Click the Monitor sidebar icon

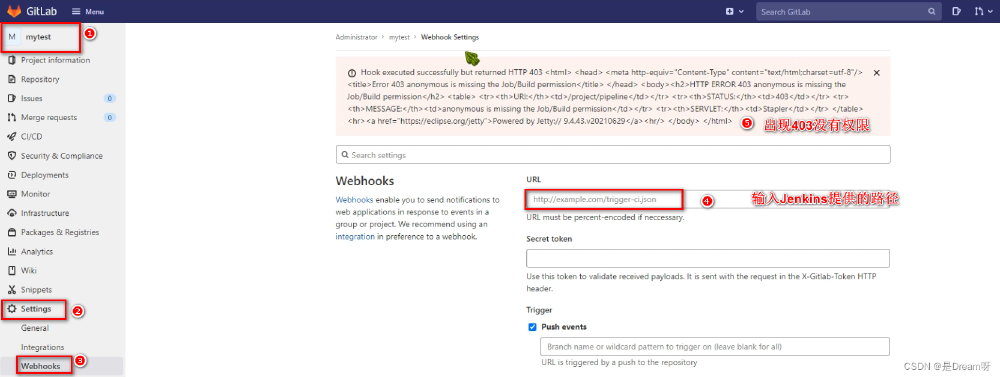click(11, 194)
